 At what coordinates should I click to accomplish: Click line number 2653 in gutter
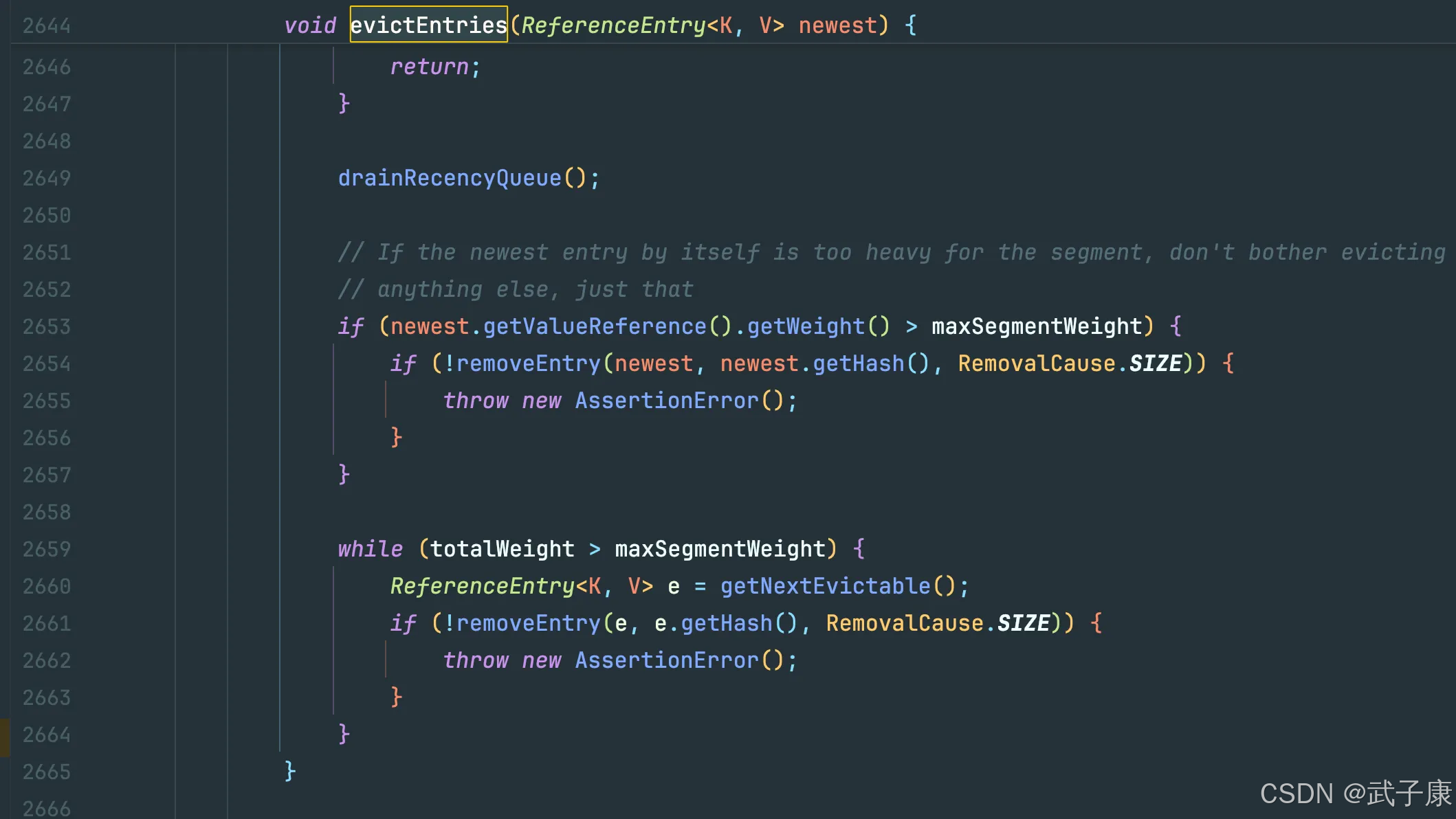47,326
